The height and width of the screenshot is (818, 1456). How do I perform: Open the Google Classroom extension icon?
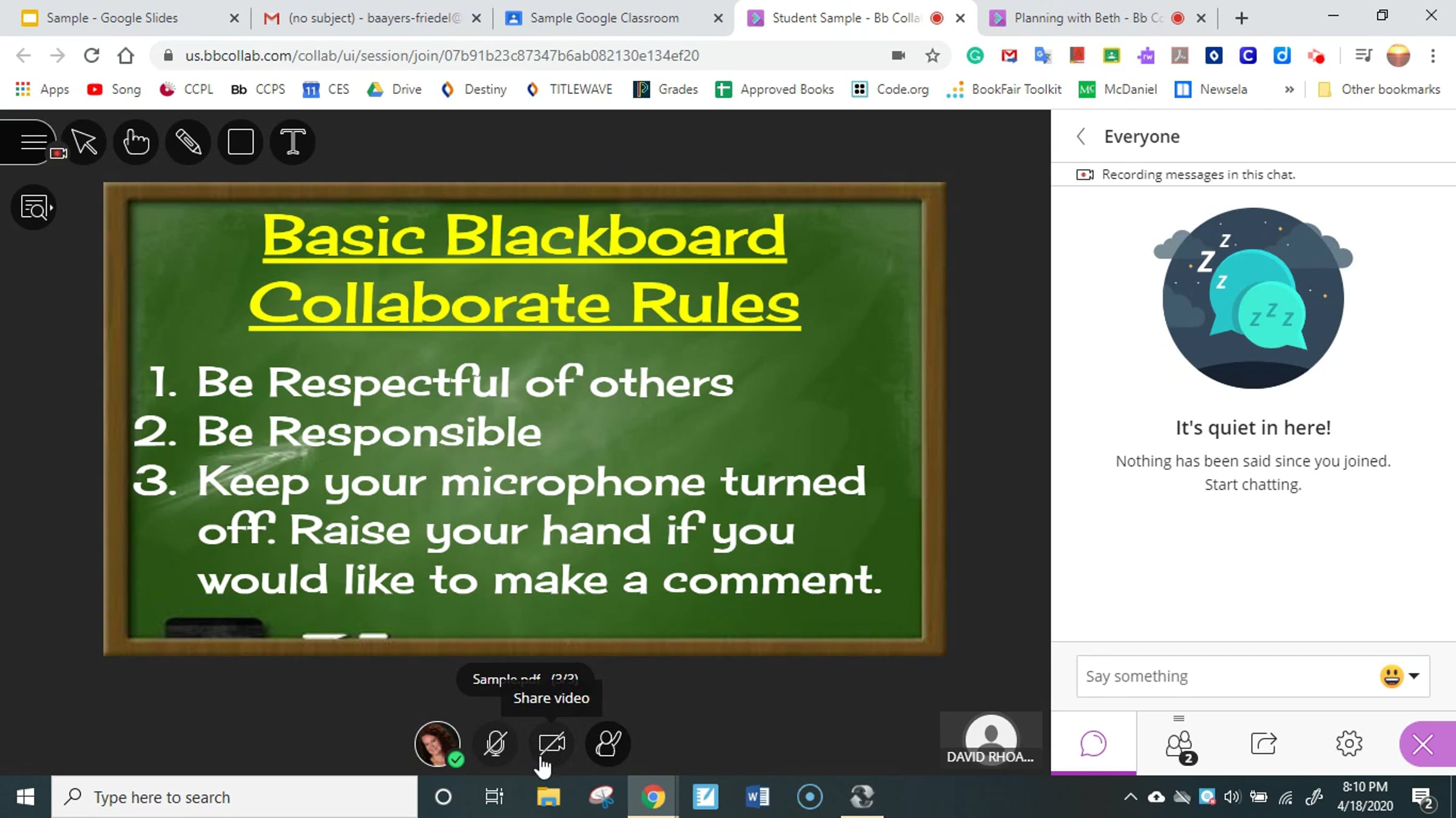(1111, 56)
